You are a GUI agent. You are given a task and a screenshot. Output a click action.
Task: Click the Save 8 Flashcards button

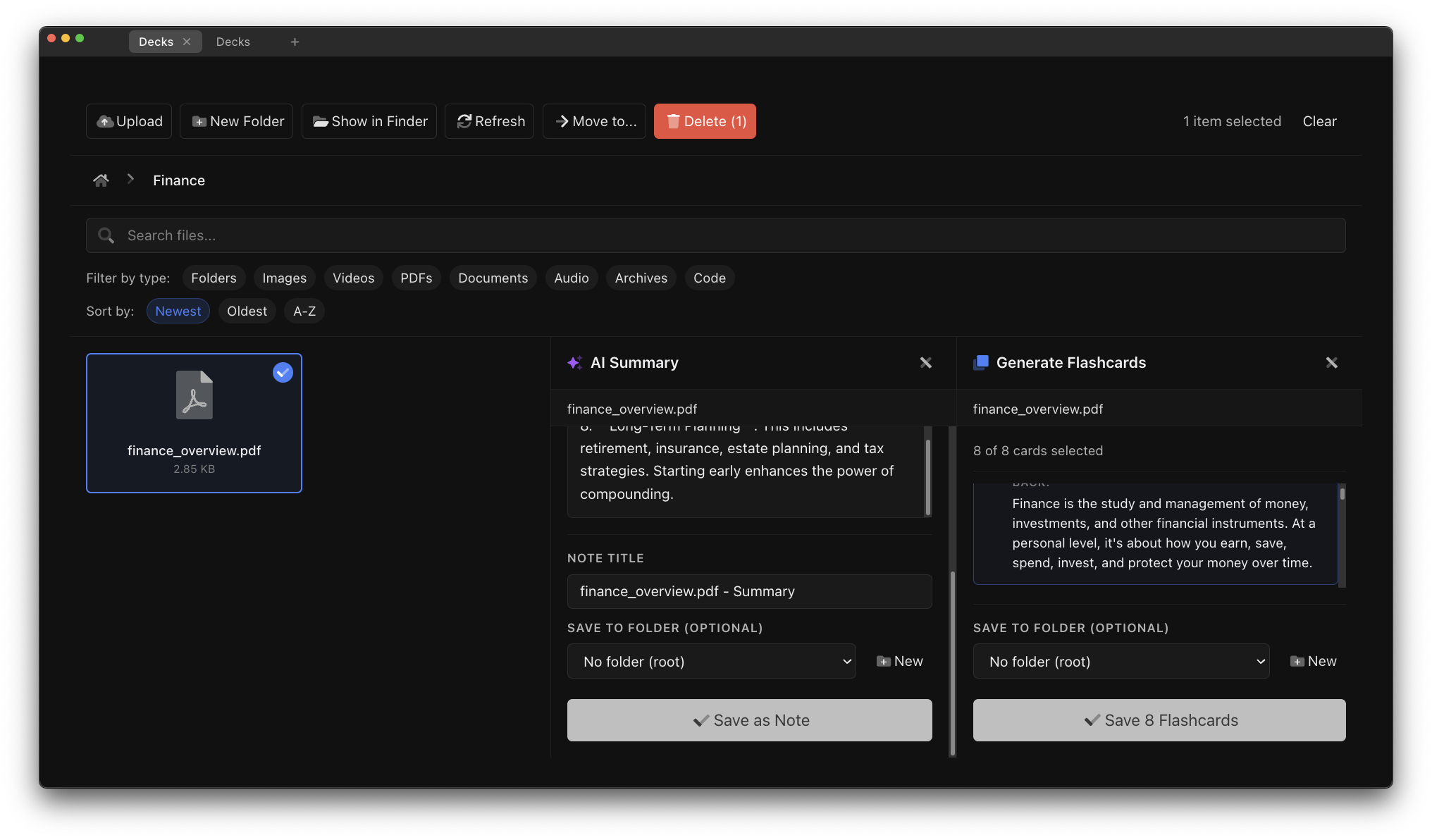(x=1159, y=719)
